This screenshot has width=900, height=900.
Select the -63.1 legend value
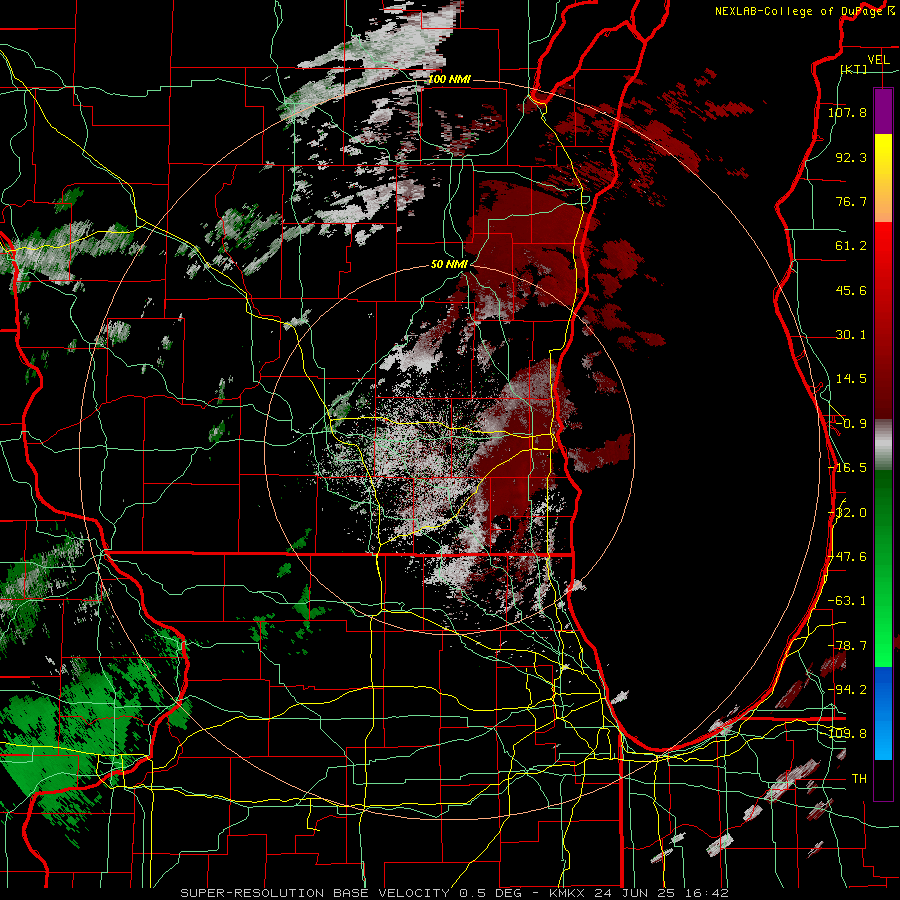pyautogui.click(x=847, y=601)
